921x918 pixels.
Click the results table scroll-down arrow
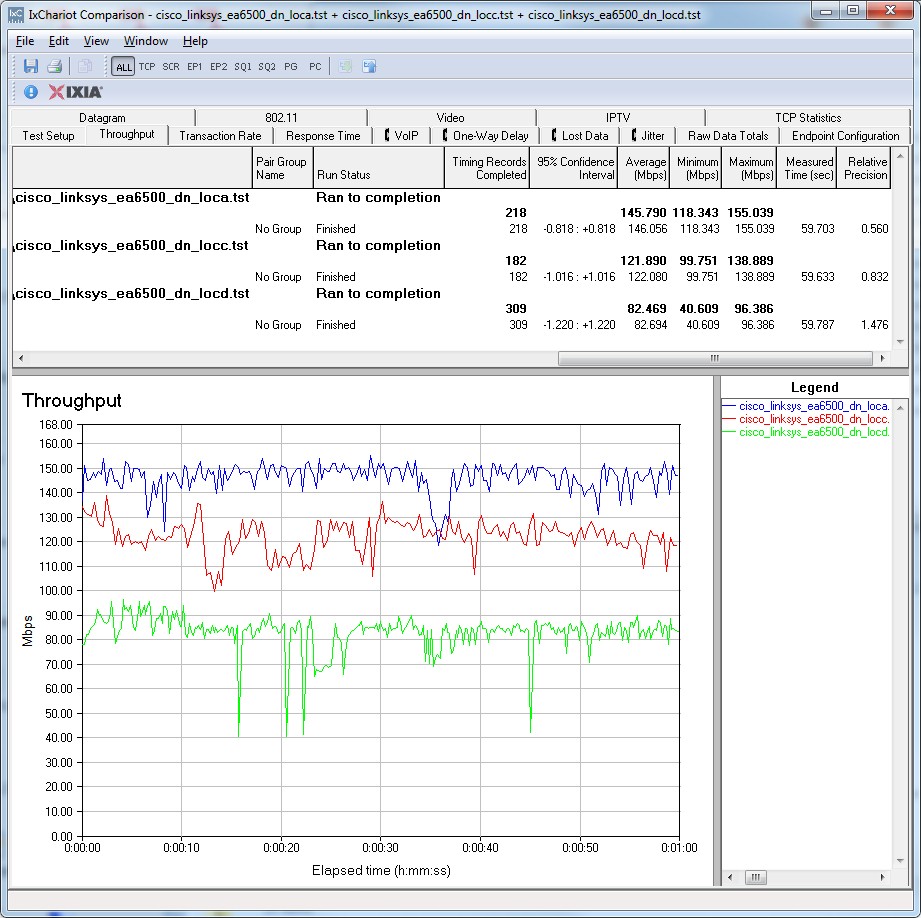[900, 342]
